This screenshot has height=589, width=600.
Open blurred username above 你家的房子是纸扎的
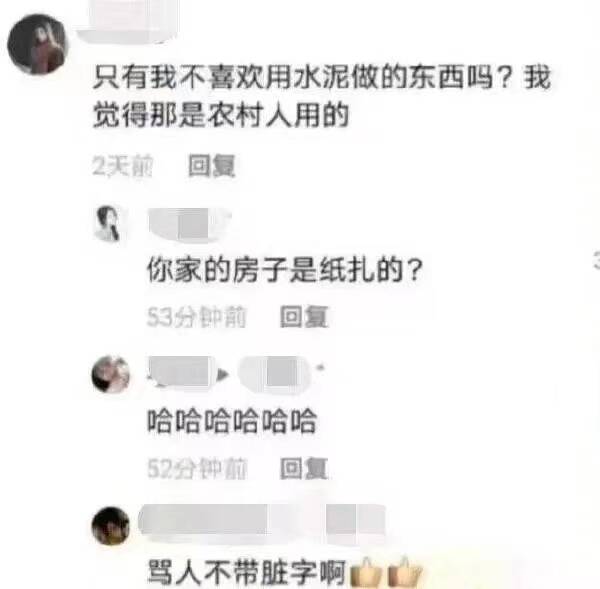point(189,224)
